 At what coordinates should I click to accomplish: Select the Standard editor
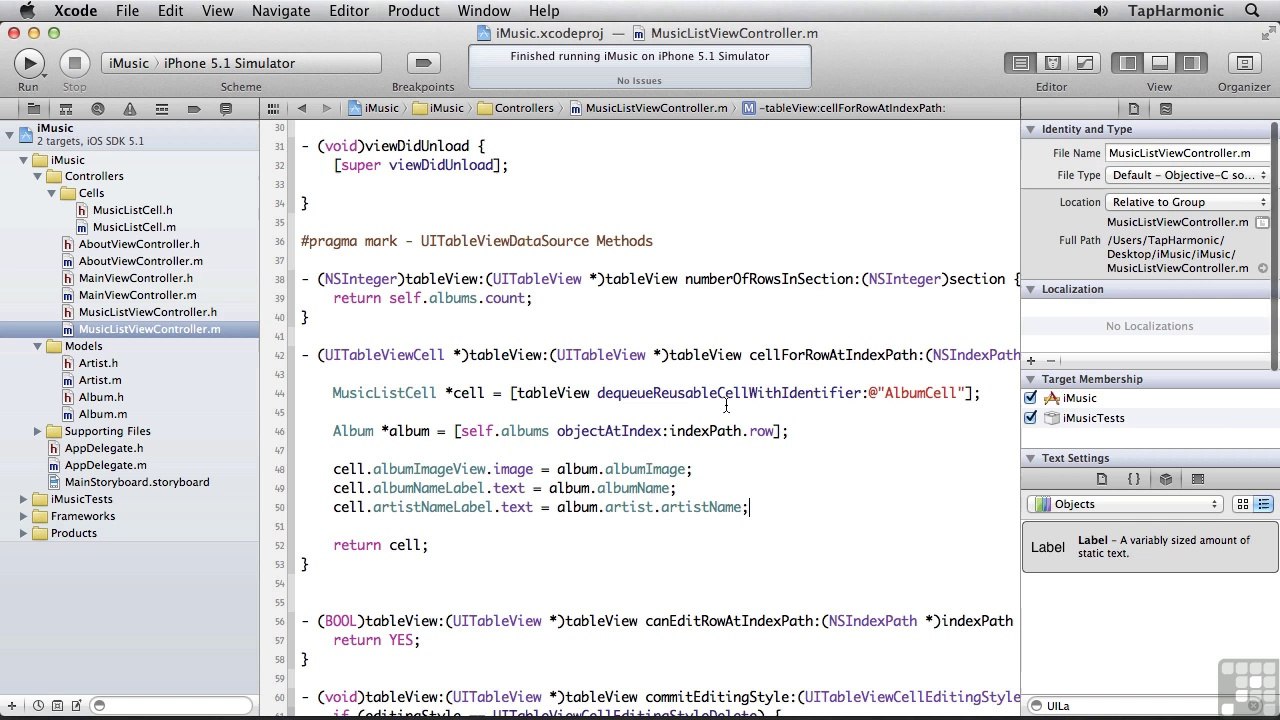coord(1021,63)
